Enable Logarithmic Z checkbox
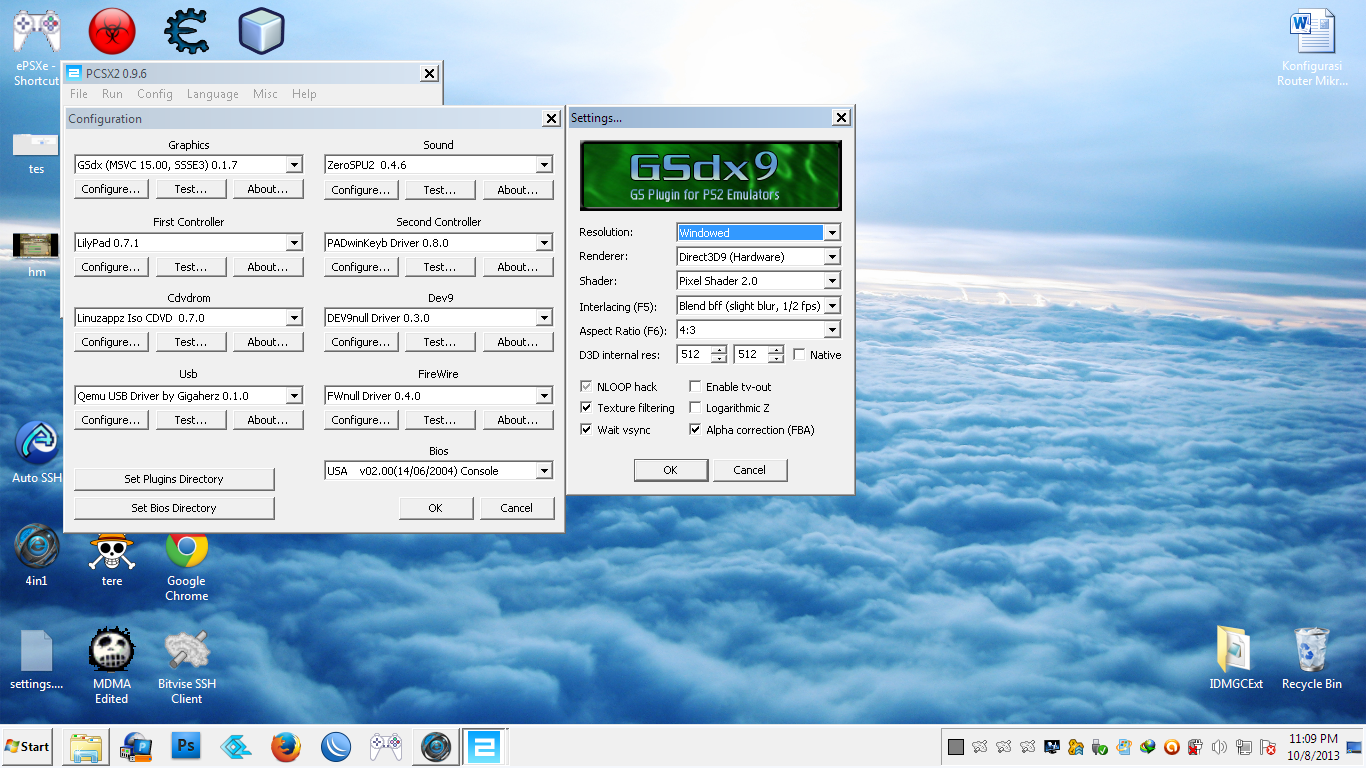Screen dimensions: 1366x768 pos(695,408)
